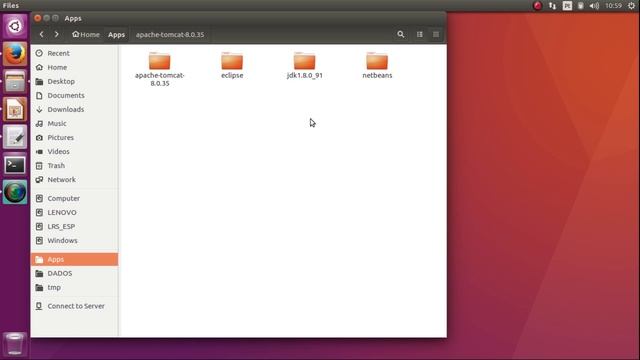Select the 'netbeans' folder name
This screenshot has height=360, width=640.
point(377,76)
